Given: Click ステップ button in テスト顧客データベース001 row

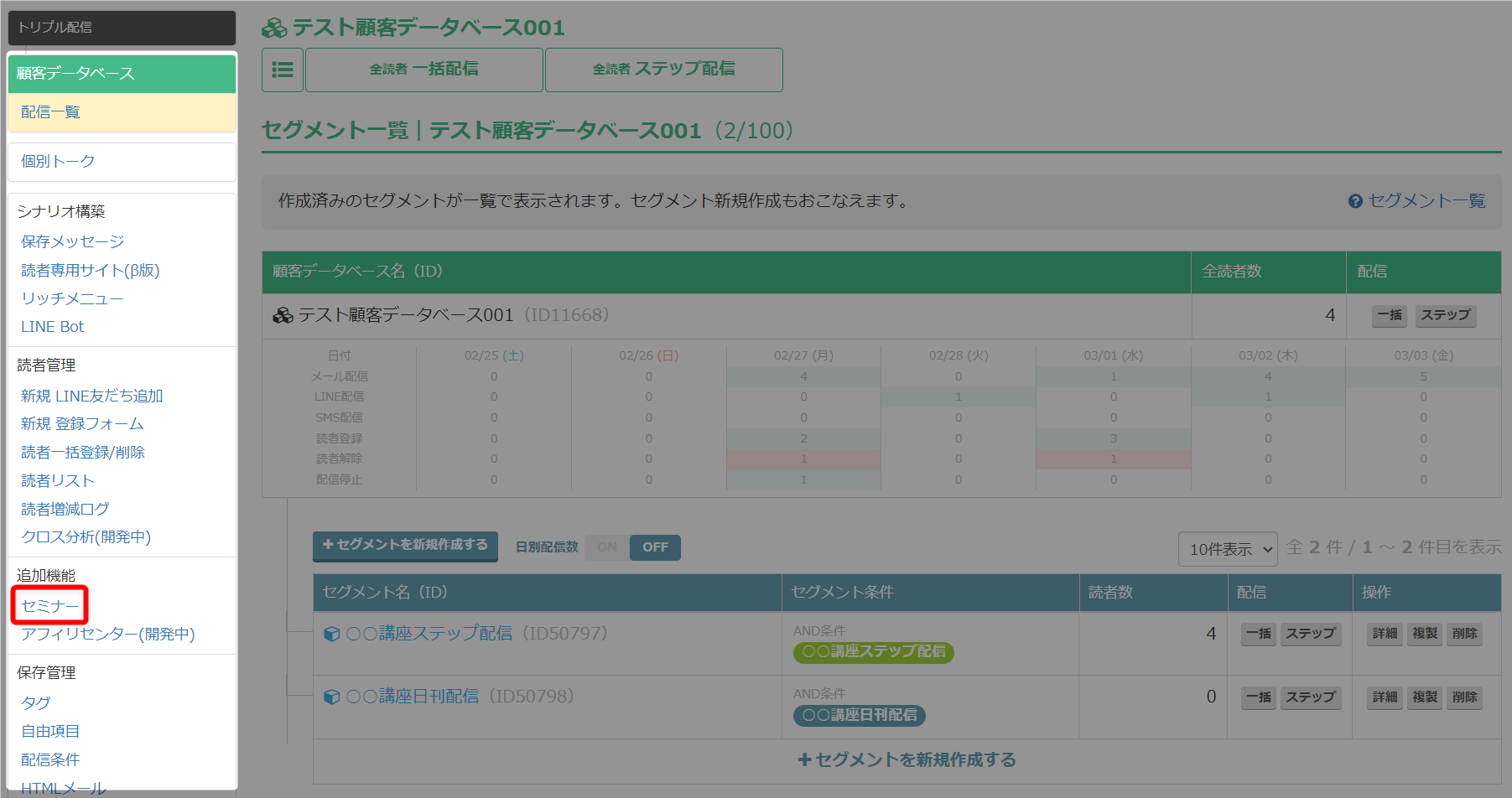Looking at the screenshot, I should point(1446,315).
